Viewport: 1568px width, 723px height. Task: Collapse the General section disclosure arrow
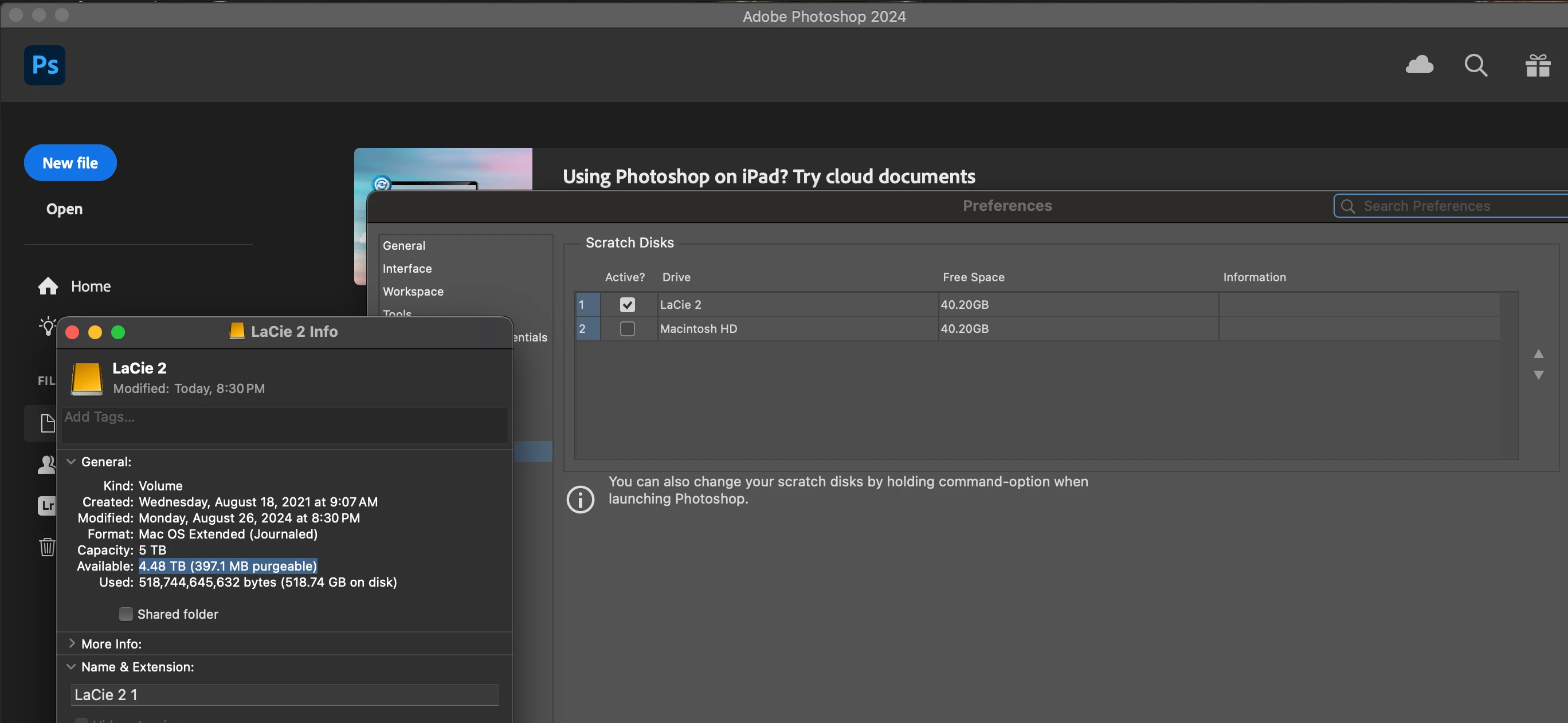pos(71,461)
